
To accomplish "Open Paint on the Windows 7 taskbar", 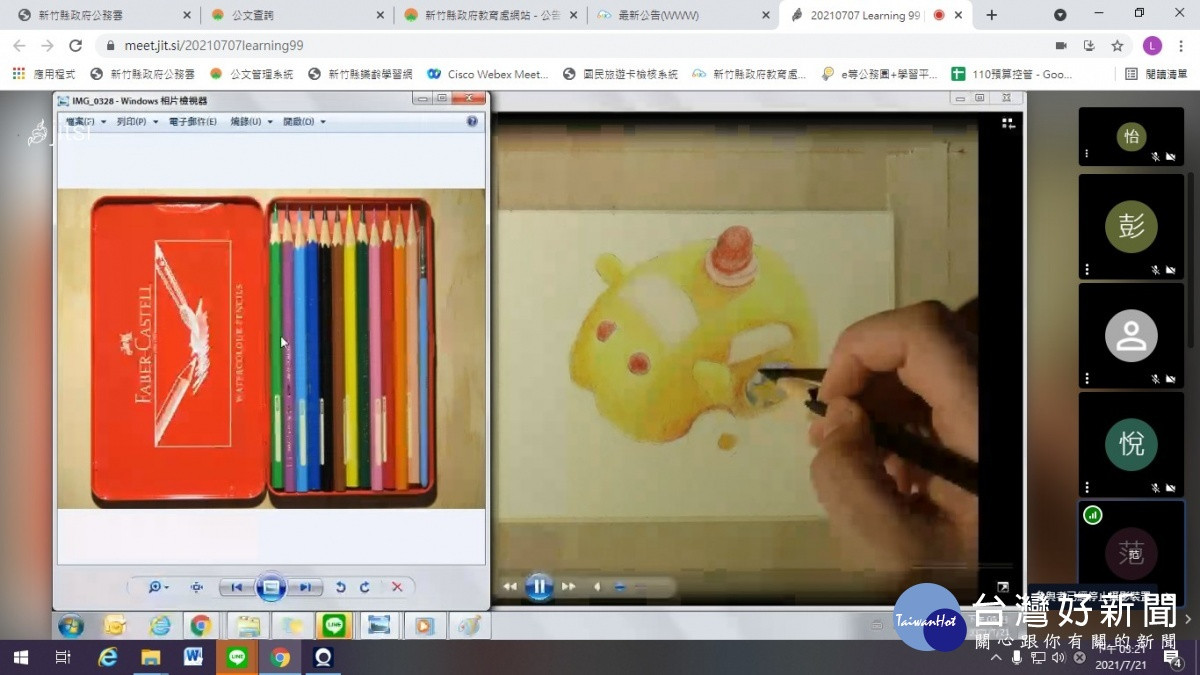I will point(468,626).
